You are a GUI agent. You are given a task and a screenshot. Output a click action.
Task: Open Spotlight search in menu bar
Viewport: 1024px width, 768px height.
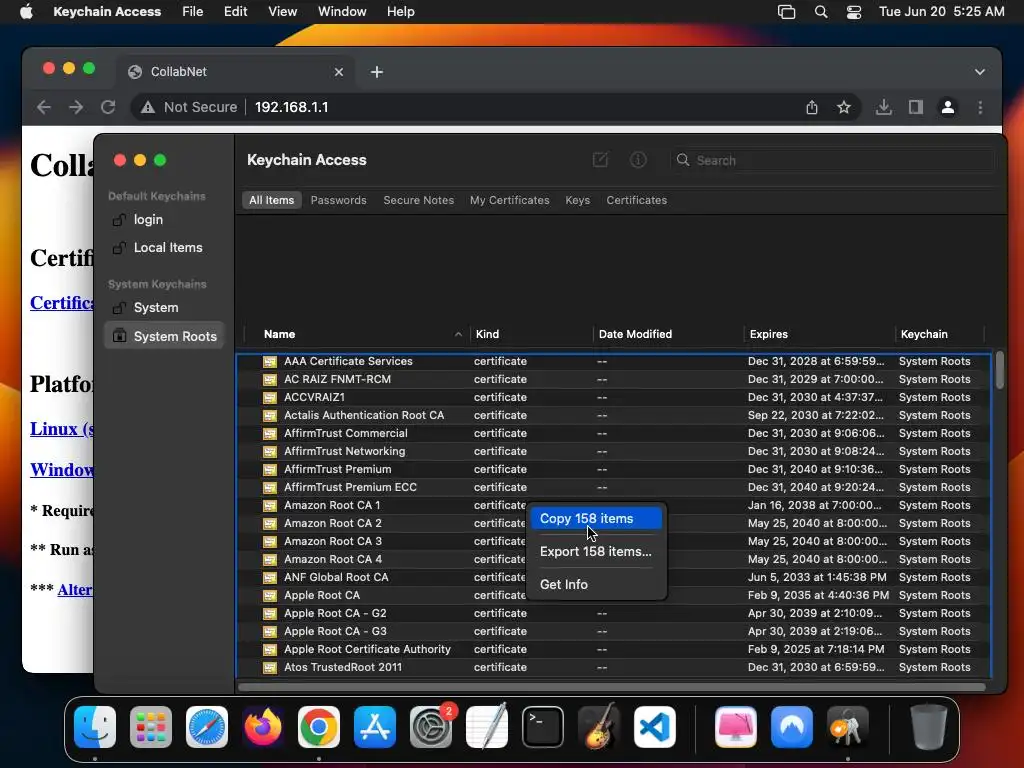821,12
